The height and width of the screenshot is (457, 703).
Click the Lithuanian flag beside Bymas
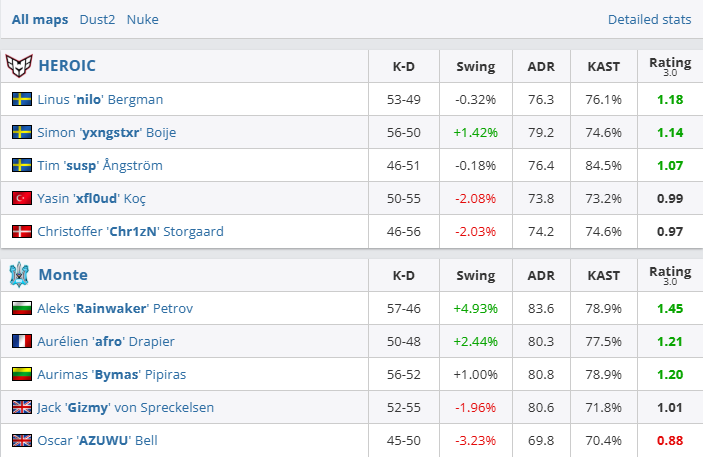[22, 374]
